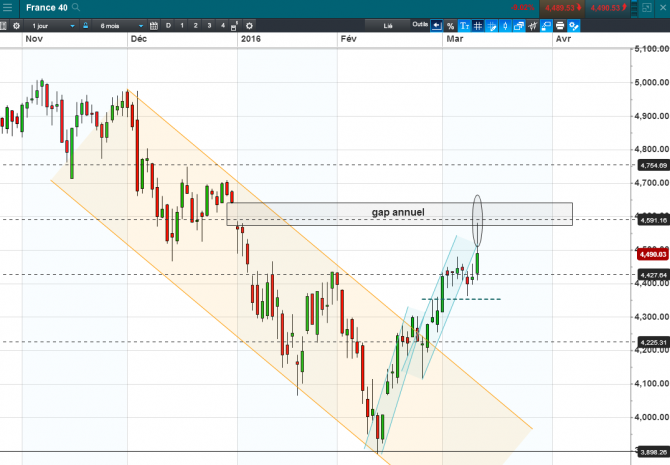Click the overlapping windows icon

519,26
